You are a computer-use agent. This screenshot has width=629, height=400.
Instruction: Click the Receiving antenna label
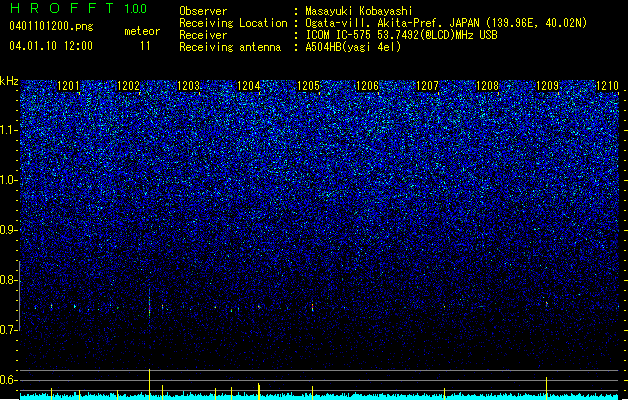click(229, 47)
